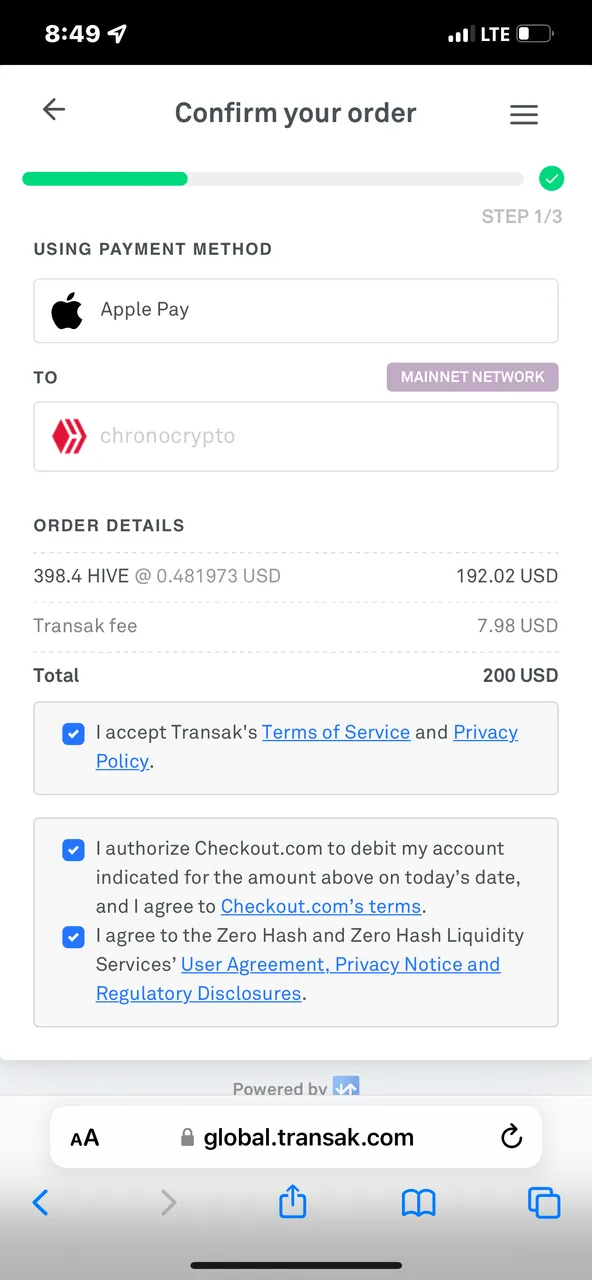
Task: Tap the global.transak.com address bar
Action: (x=296, y=1137)
